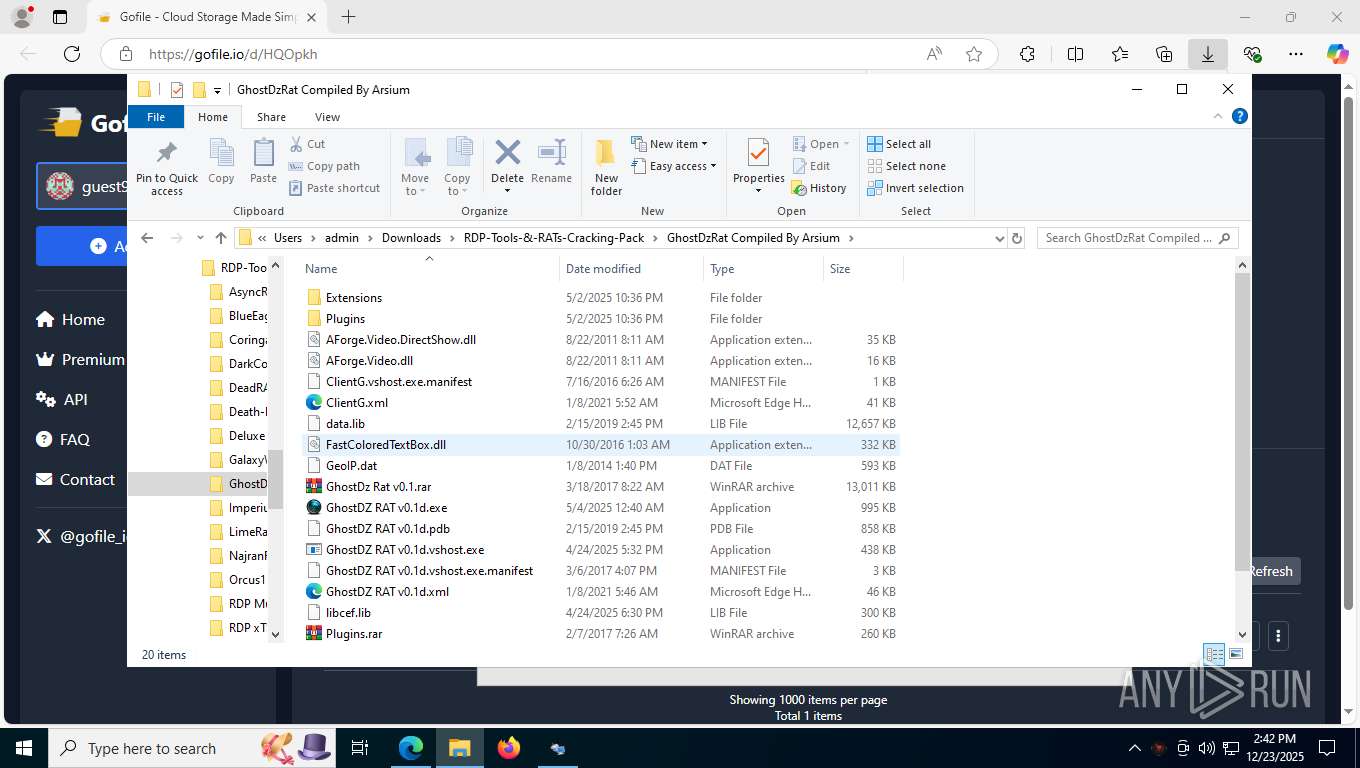Click the Paste ribbon icon

[263, 163]
